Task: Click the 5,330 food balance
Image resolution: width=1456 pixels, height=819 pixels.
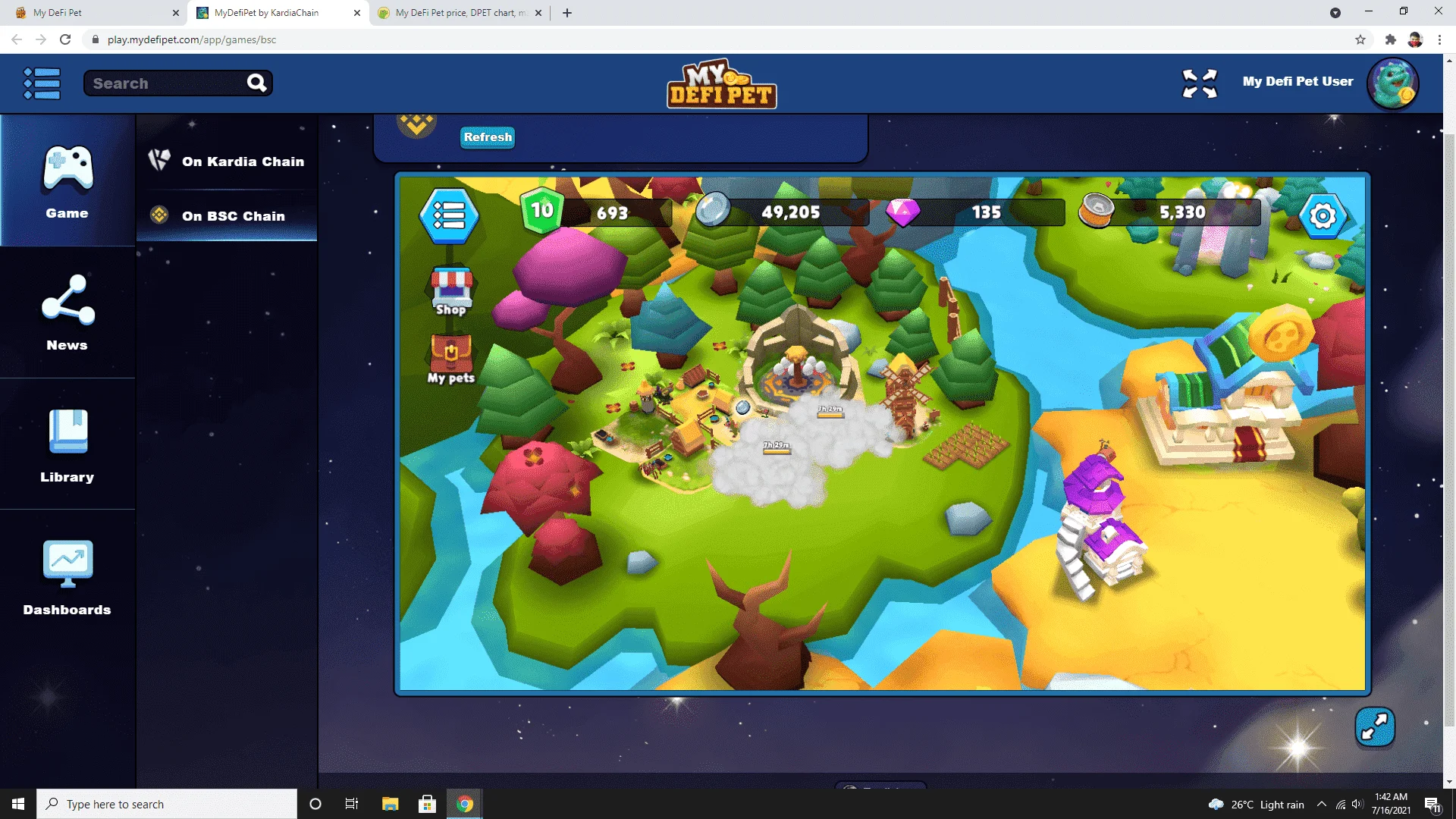Action: pos(1182,212)
